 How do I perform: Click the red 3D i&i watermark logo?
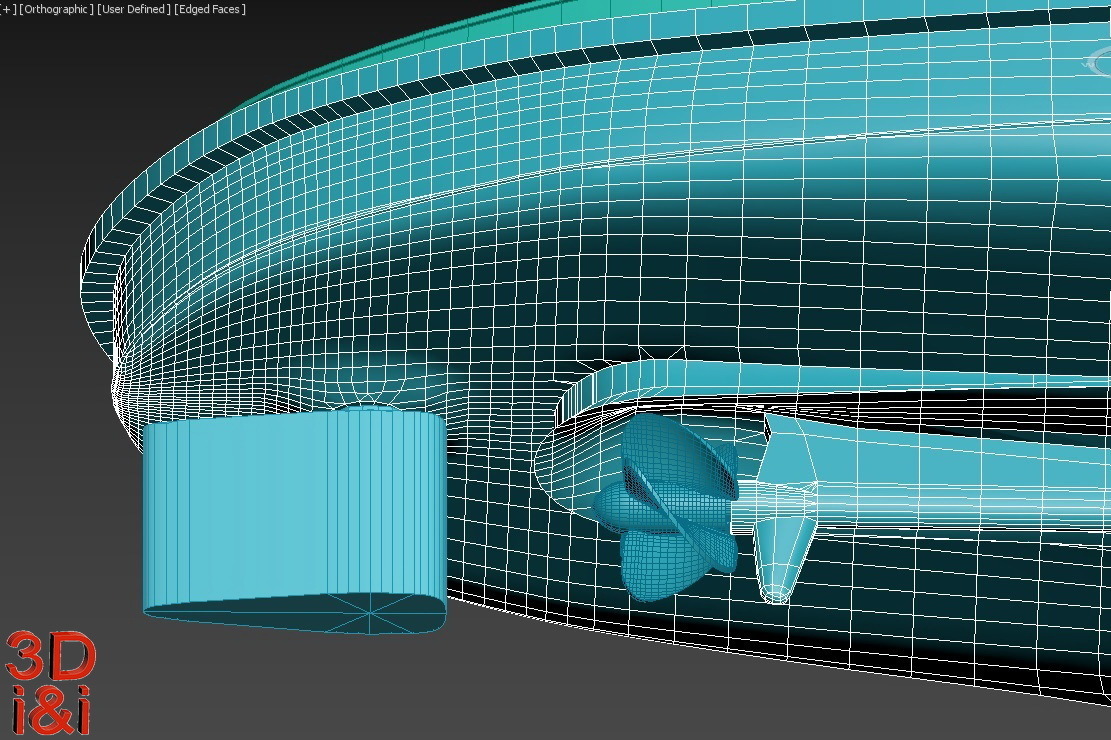pos(50,682)
